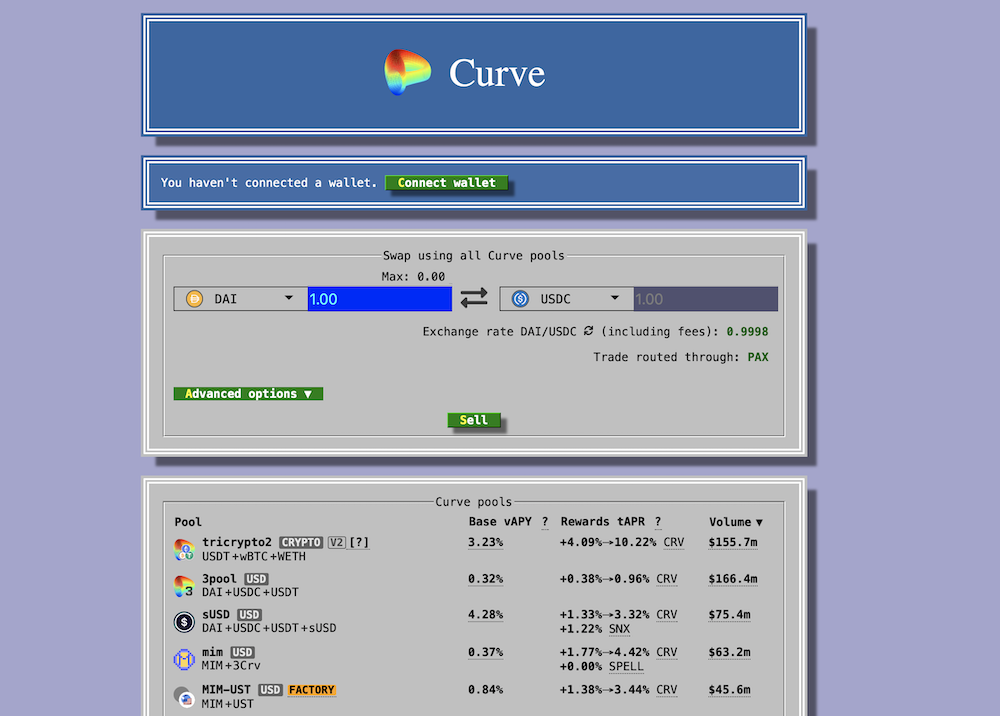Click mim volume $63.2m
This screenshot has height=716, width=1000.
point(729,652)
